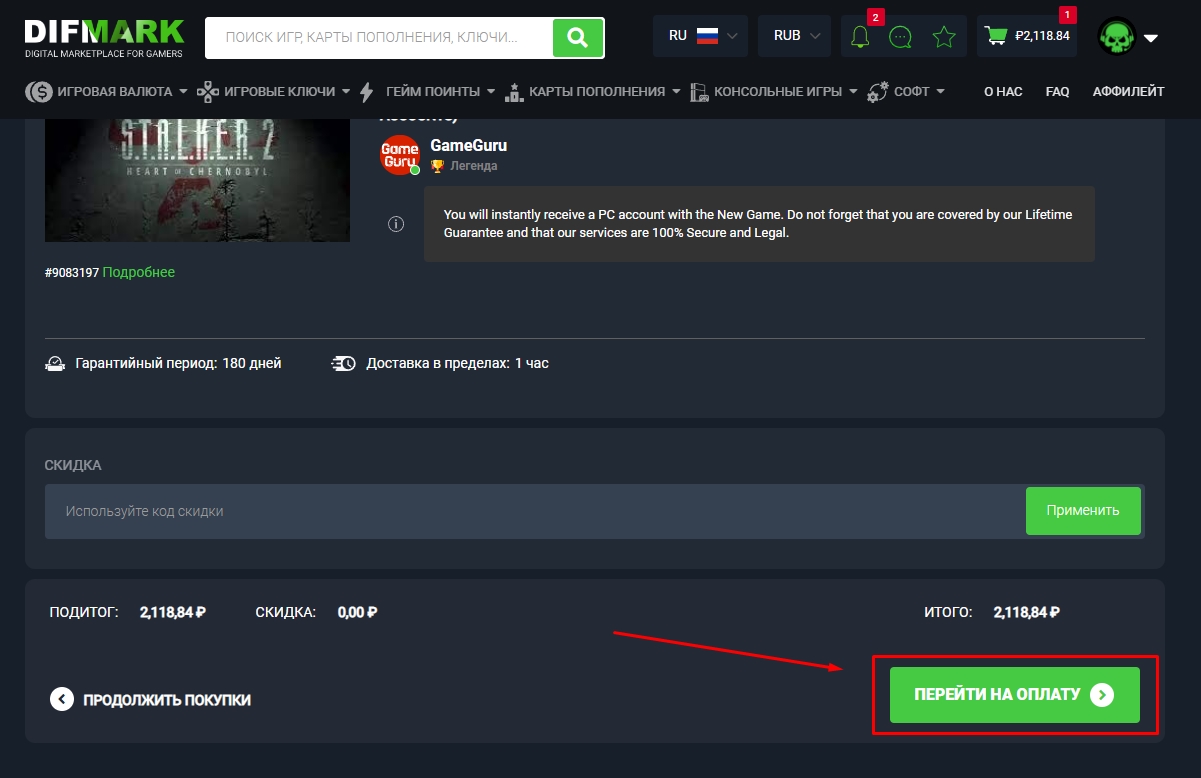The height and width of the screenshot is (778, 1201).
Task: Click the S.T.A.L.K.E.R. 2 product image
Action: (197, 180)
